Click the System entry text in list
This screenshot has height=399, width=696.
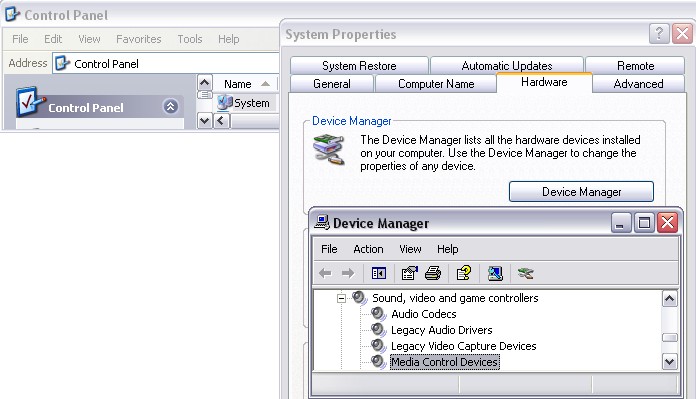pyautogui.click(x=252, y=103)
